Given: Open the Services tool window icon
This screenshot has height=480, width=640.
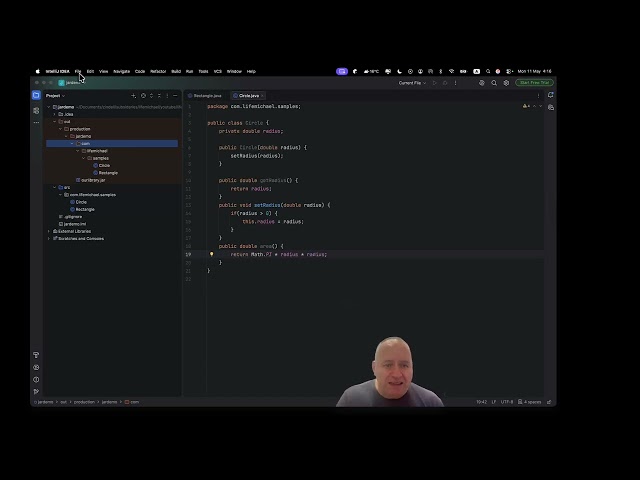Looking at the screenshot, I should tap(36, 367).
